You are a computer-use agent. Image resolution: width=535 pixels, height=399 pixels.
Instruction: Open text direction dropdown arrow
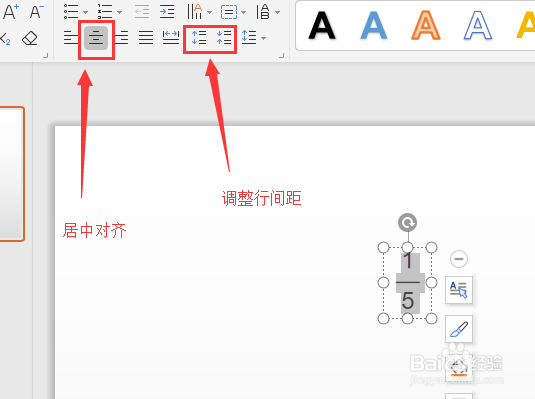point(209,12)
